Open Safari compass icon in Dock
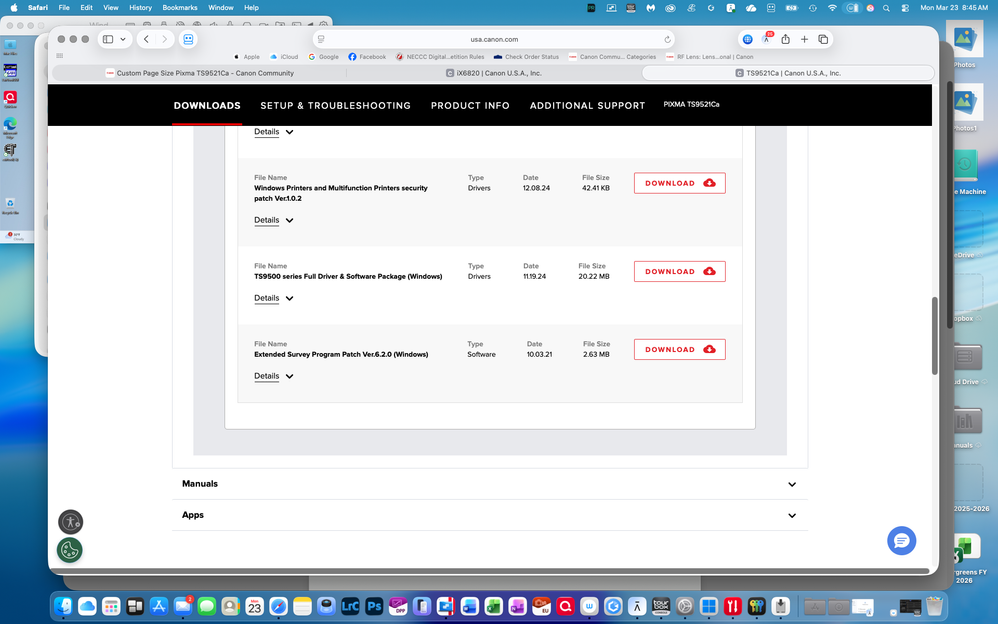Viewport: 998px width, 624px height. coord(278,606)
